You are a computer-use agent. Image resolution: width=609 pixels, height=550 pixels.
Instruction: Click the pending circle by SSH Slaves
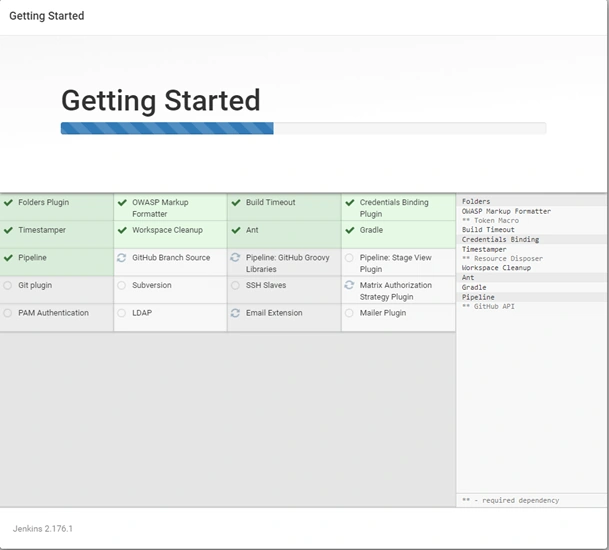click(x=235, y=285)
